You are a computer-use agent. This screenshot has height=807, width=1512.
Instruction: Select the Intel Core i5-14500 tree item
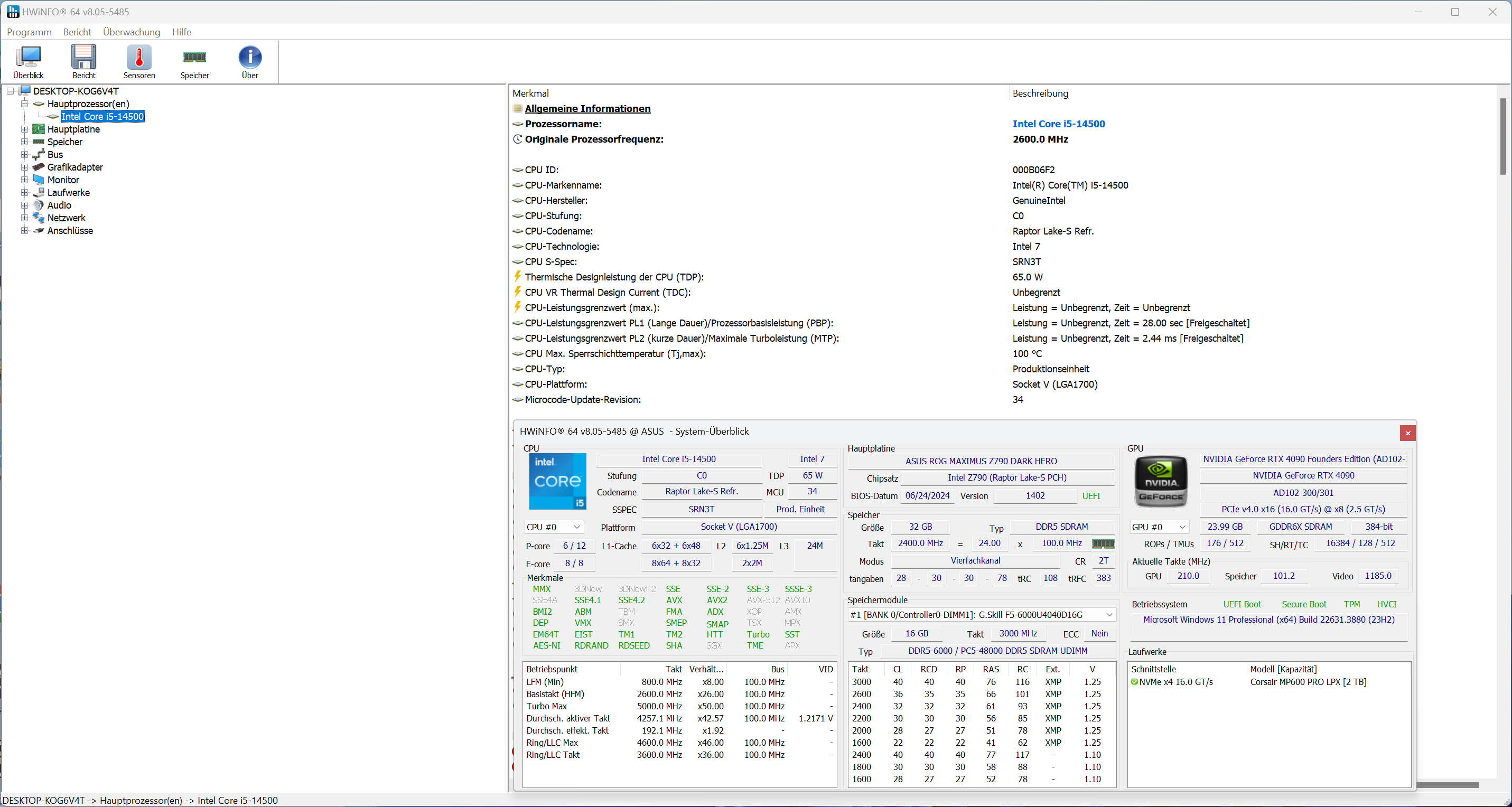pyautogui.click(x=102, y=116)
